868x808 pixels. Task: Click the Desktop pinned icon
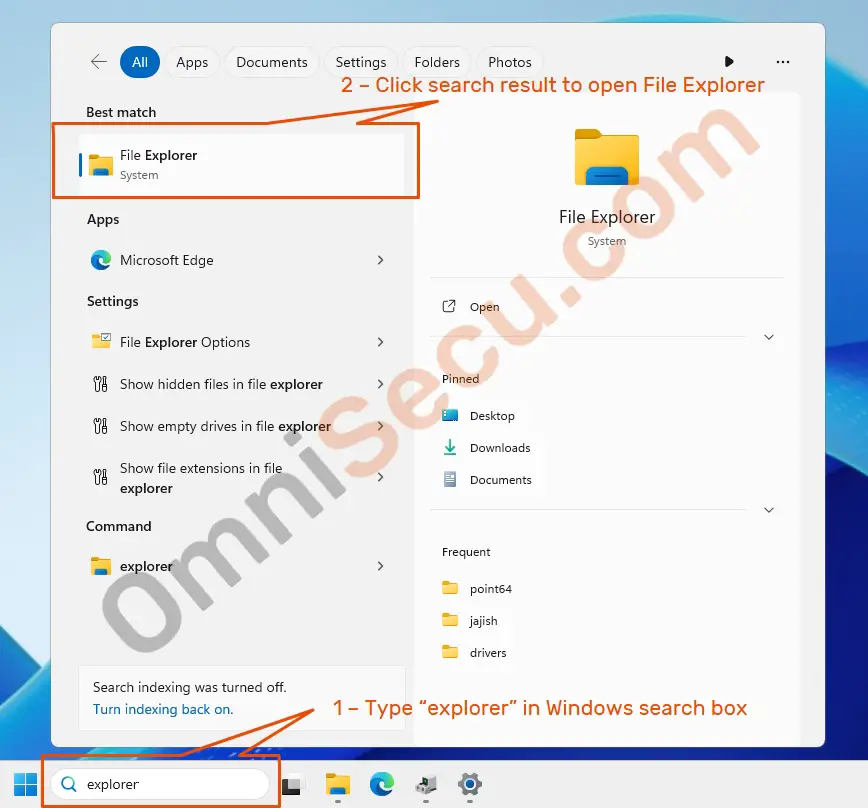pyautogui.click(x=450, y=415)
